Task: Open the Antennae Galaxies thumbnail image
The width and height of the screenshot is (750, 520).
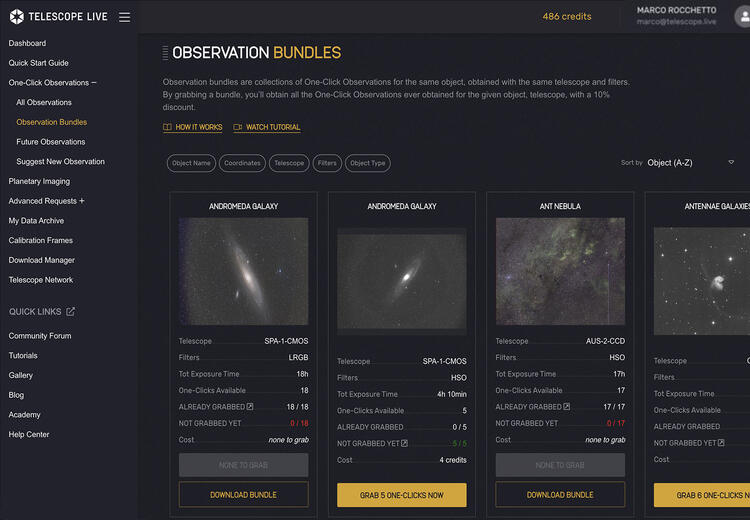Action: [702, 281]
